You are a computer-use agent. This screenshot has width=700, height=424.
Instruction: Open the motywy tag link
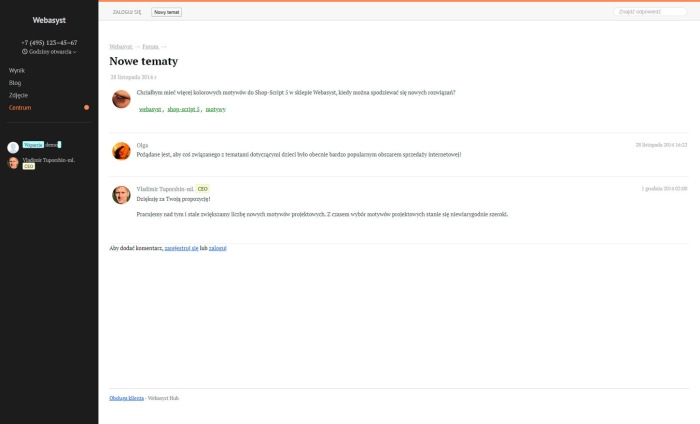point(216,109)
